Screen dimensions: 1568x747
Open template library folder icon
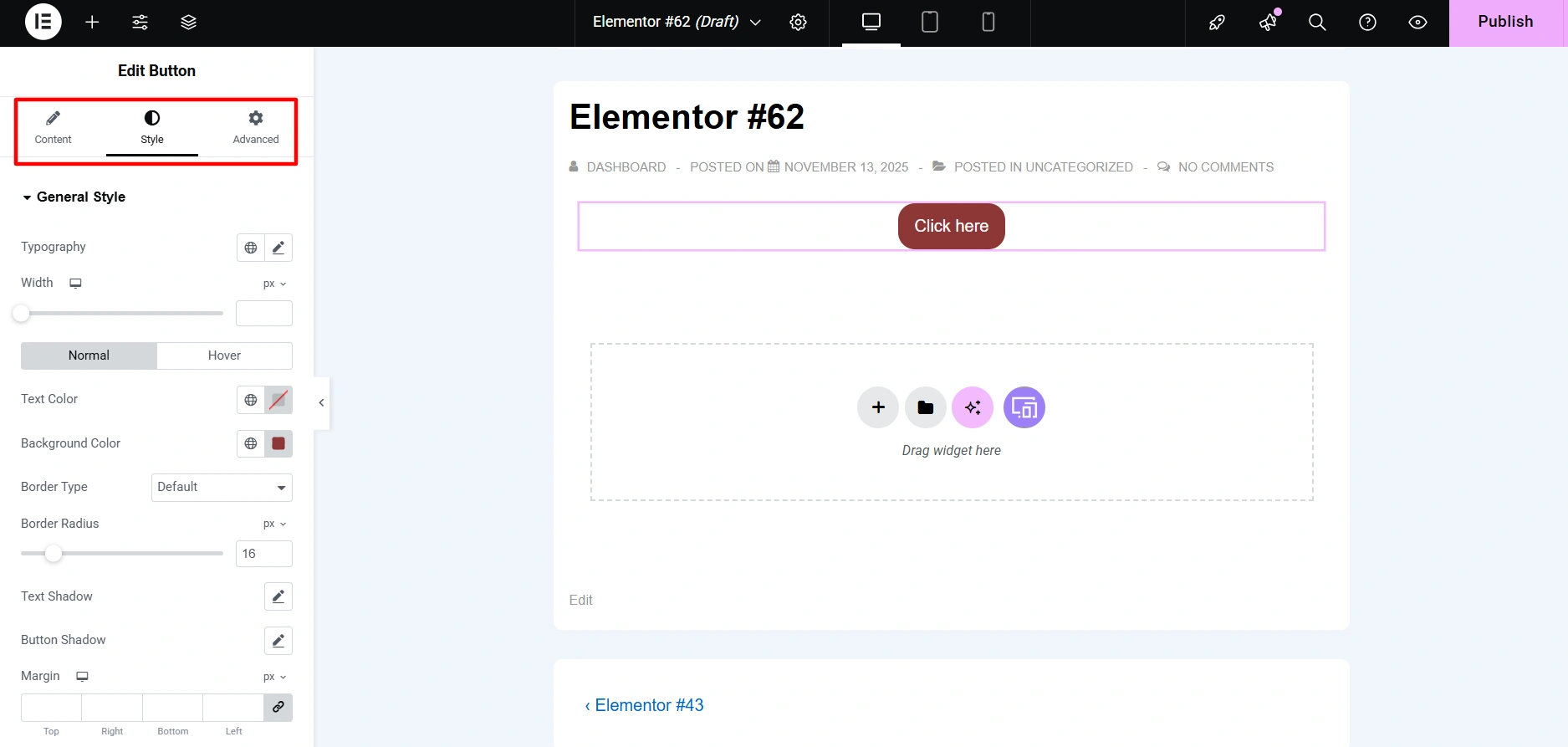[926, 407]
